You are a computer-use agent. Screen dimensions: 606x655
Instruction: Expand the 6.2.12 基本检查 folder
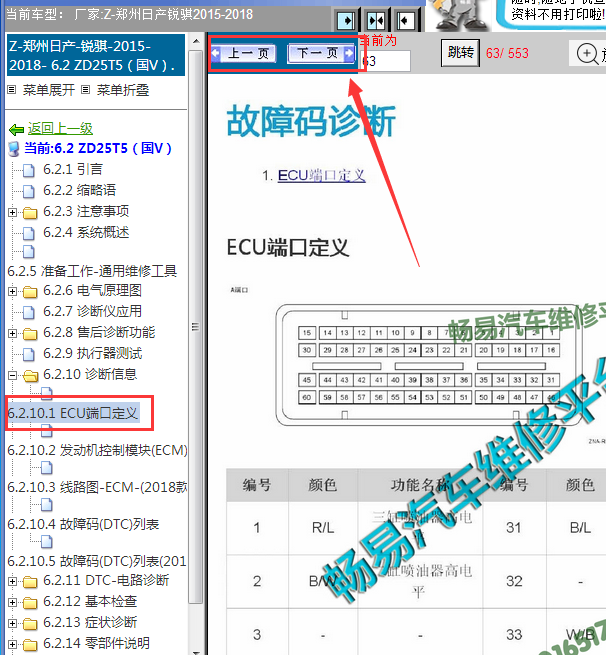(x=13, y=602)
